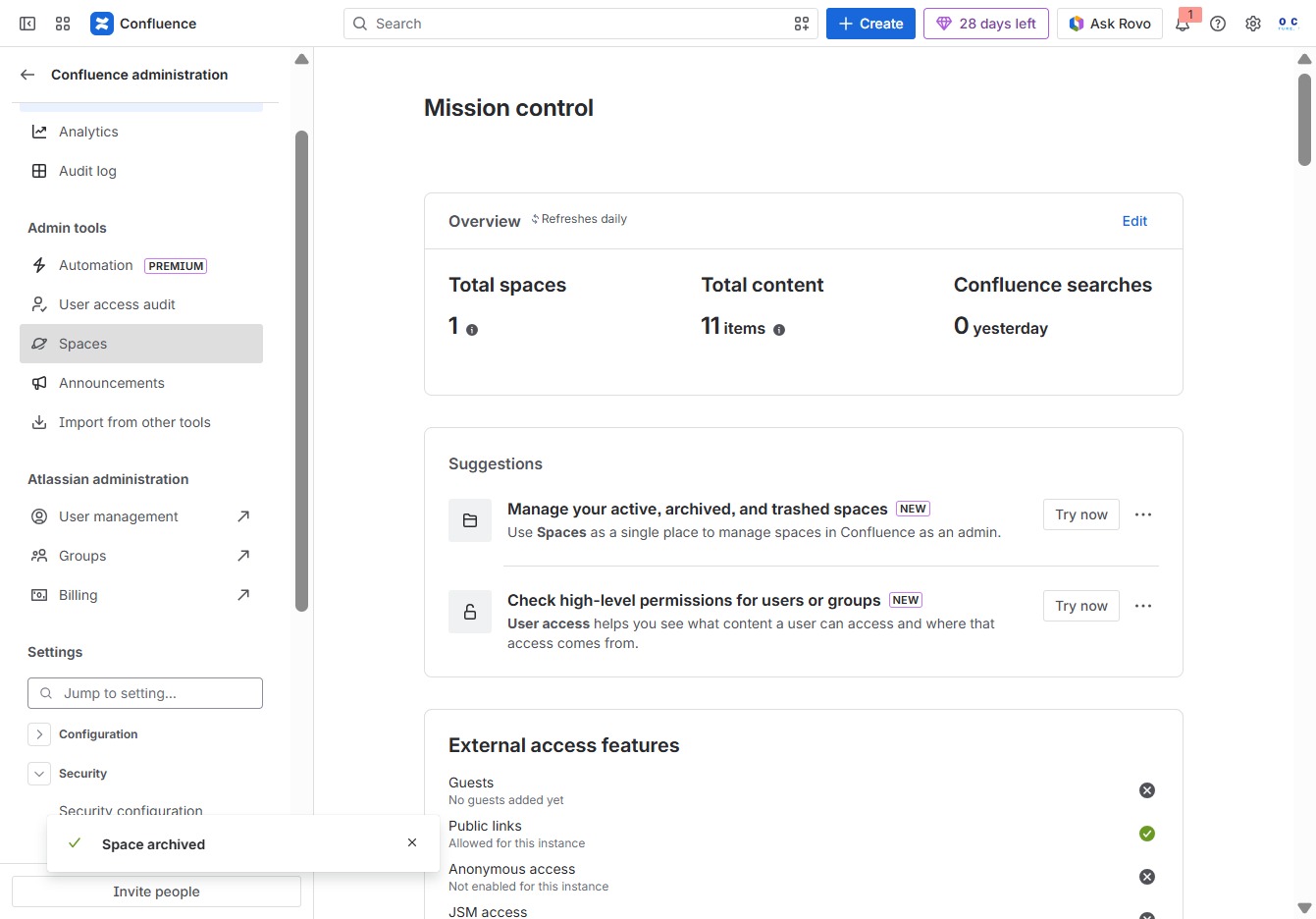This screenshot has height=919, width=1316.
Task: Focus the top Search field
Action: pyautogui.click(x=581, y=24)
